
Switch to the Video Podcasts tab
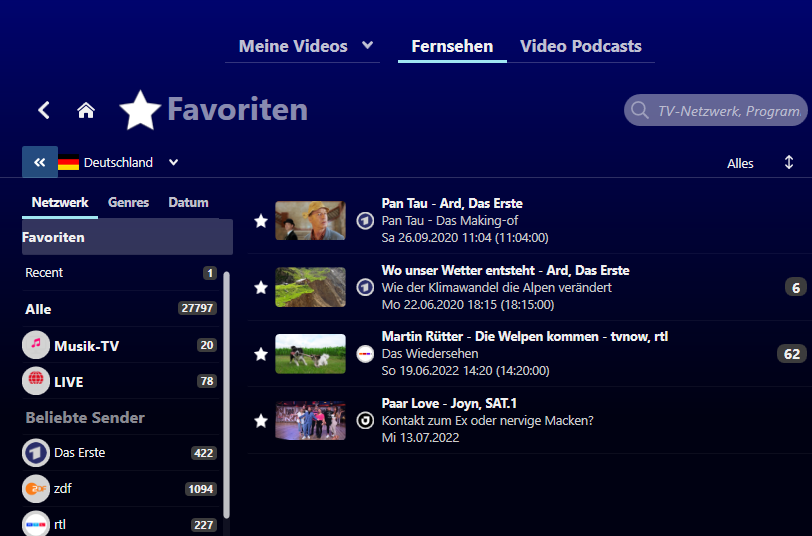[581, 46]
